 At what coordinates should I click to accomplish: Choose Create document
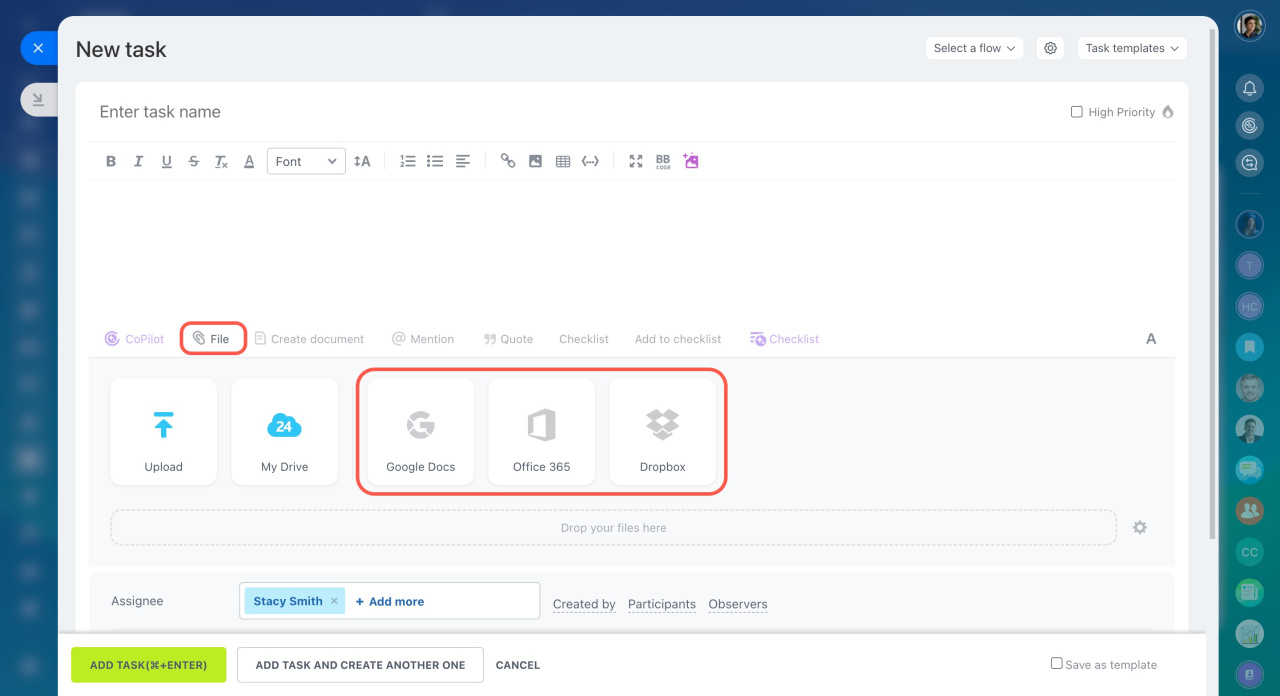coord(309,339)
